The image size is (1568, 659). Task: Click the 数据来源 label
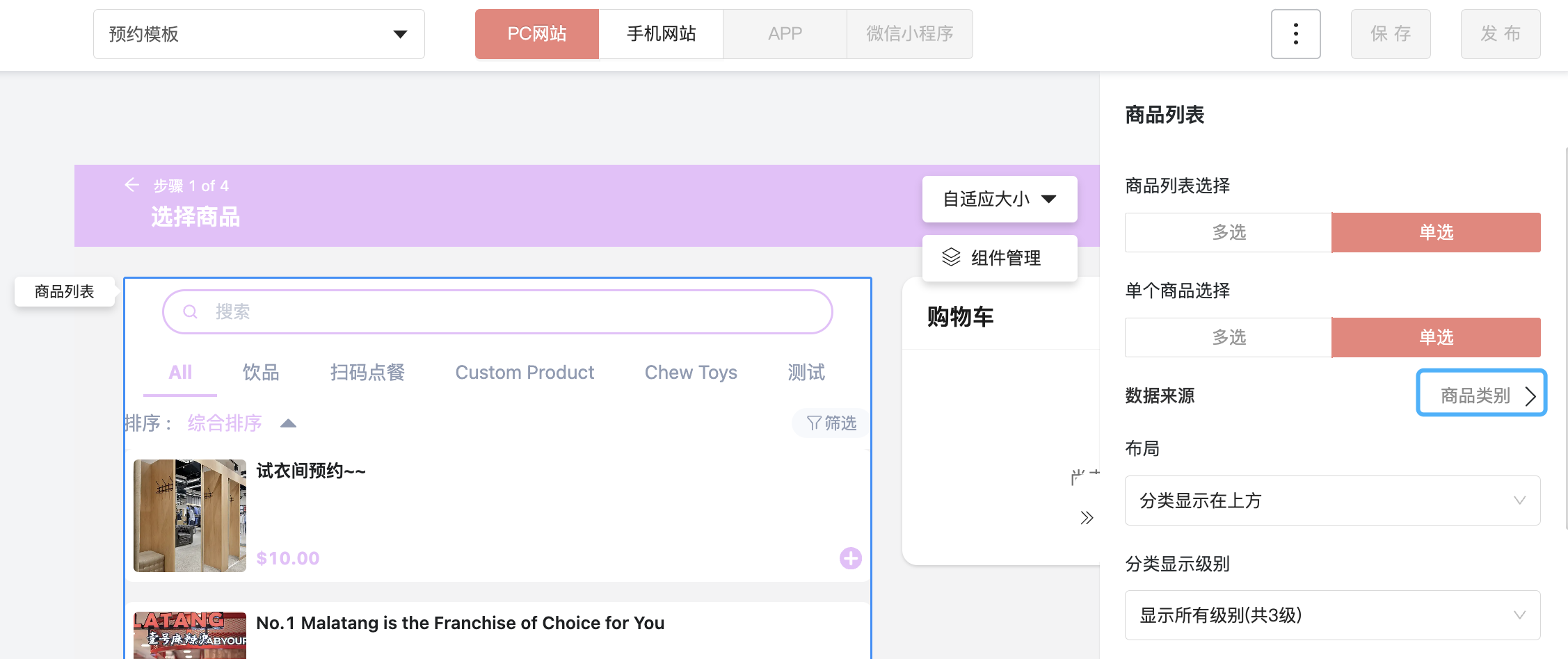point(1160,396)
